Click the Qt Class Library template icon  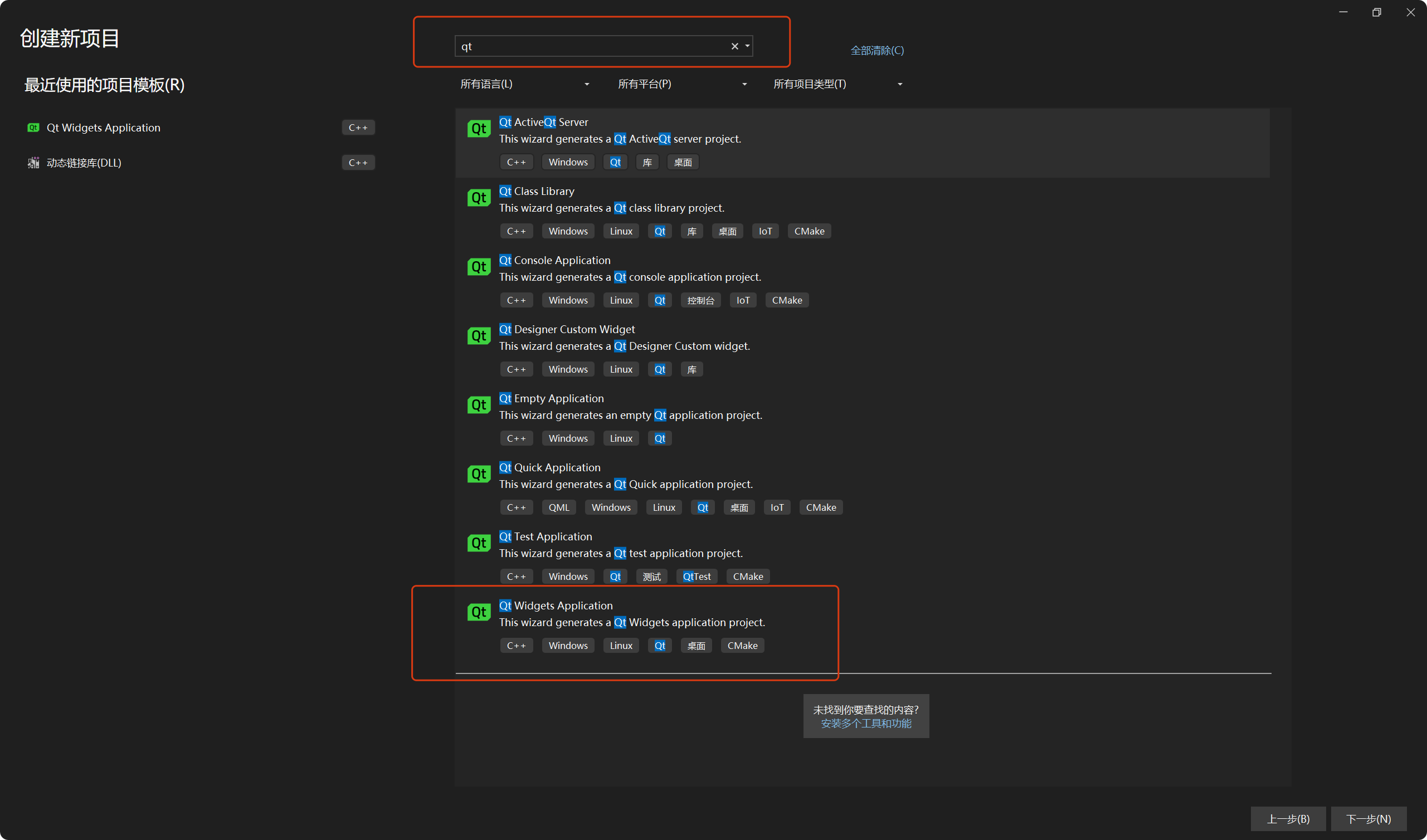479,198
